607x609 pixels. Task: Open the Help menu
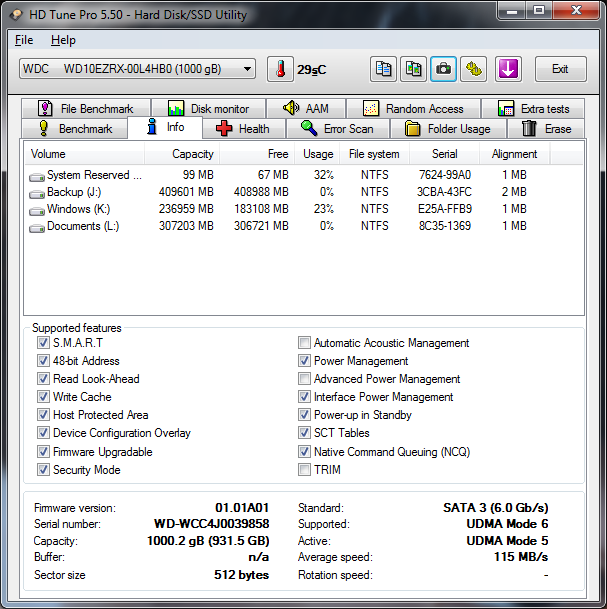[63, 40]
